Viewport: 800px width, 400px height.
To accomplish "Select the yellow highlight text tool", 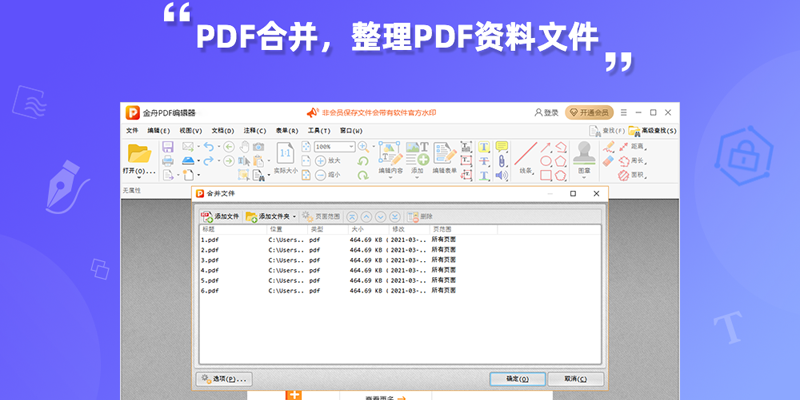I will pos(484,147).
